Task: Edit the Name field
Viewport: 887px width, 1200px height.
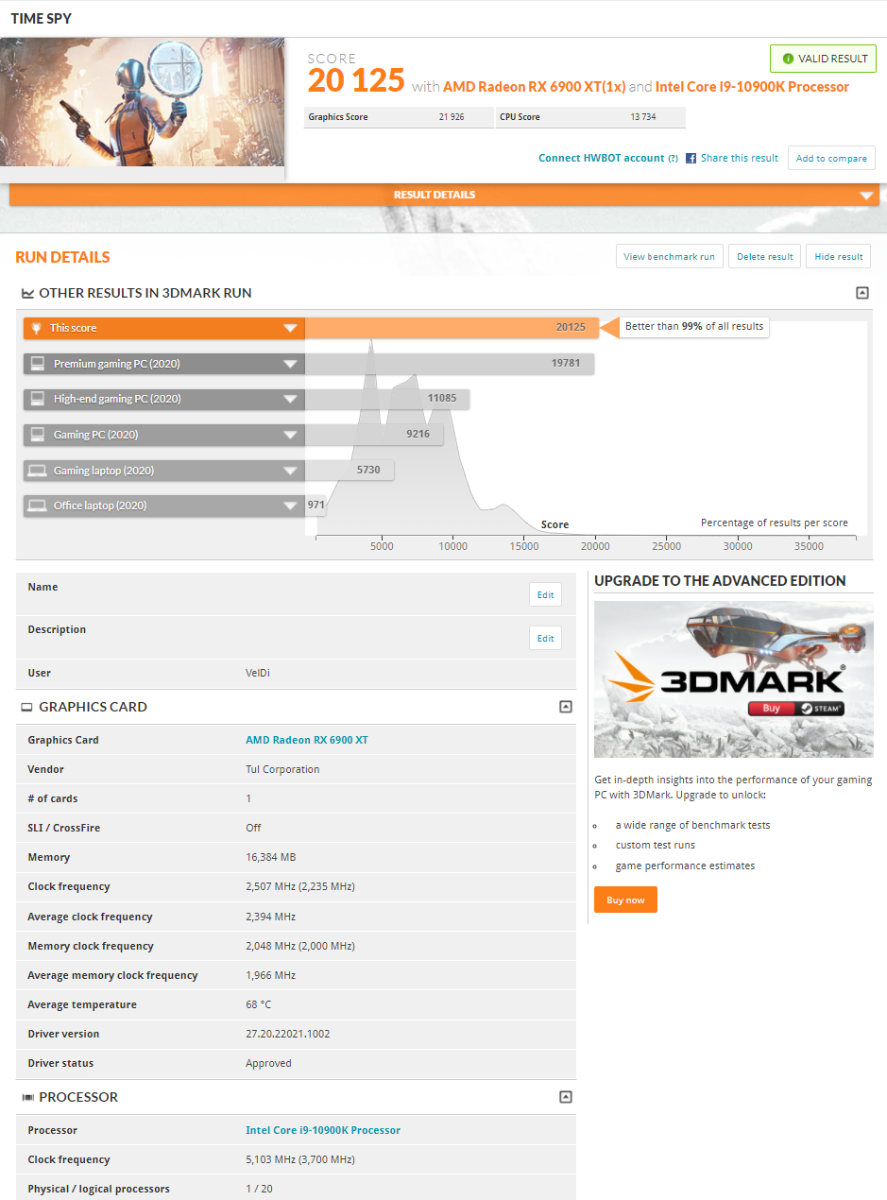Action: tap(545, 595)
